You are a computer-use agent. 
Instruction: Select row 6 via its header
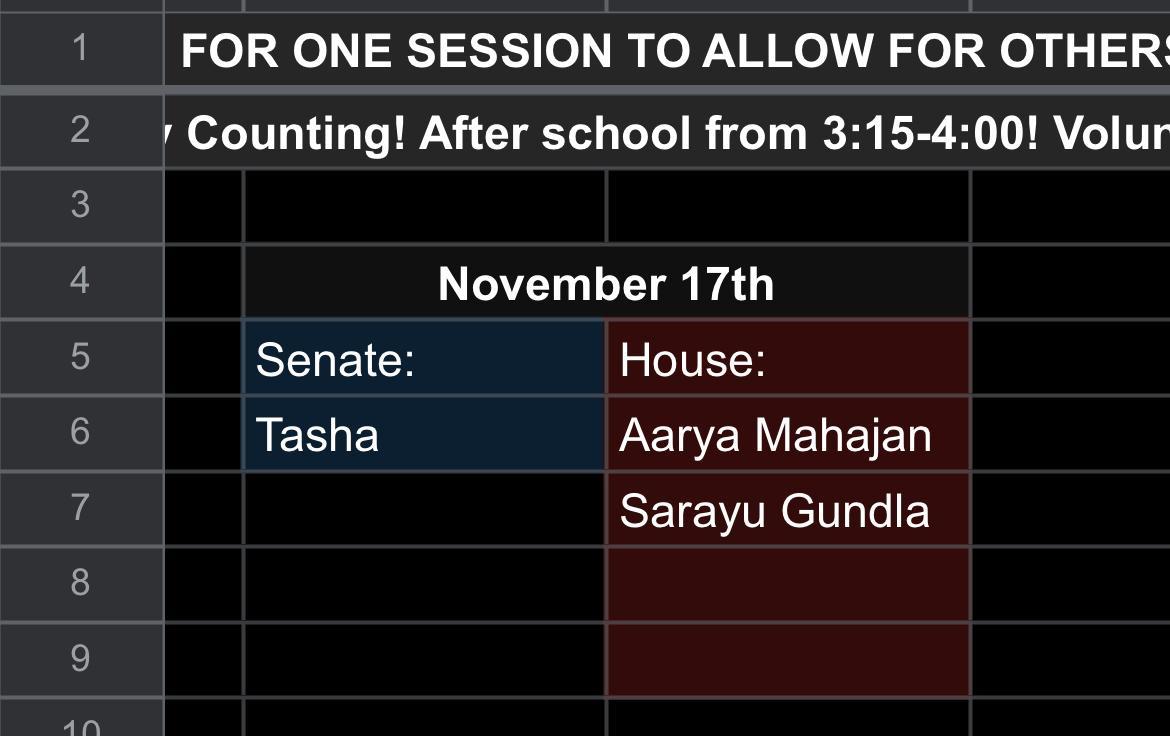[81, 432]
